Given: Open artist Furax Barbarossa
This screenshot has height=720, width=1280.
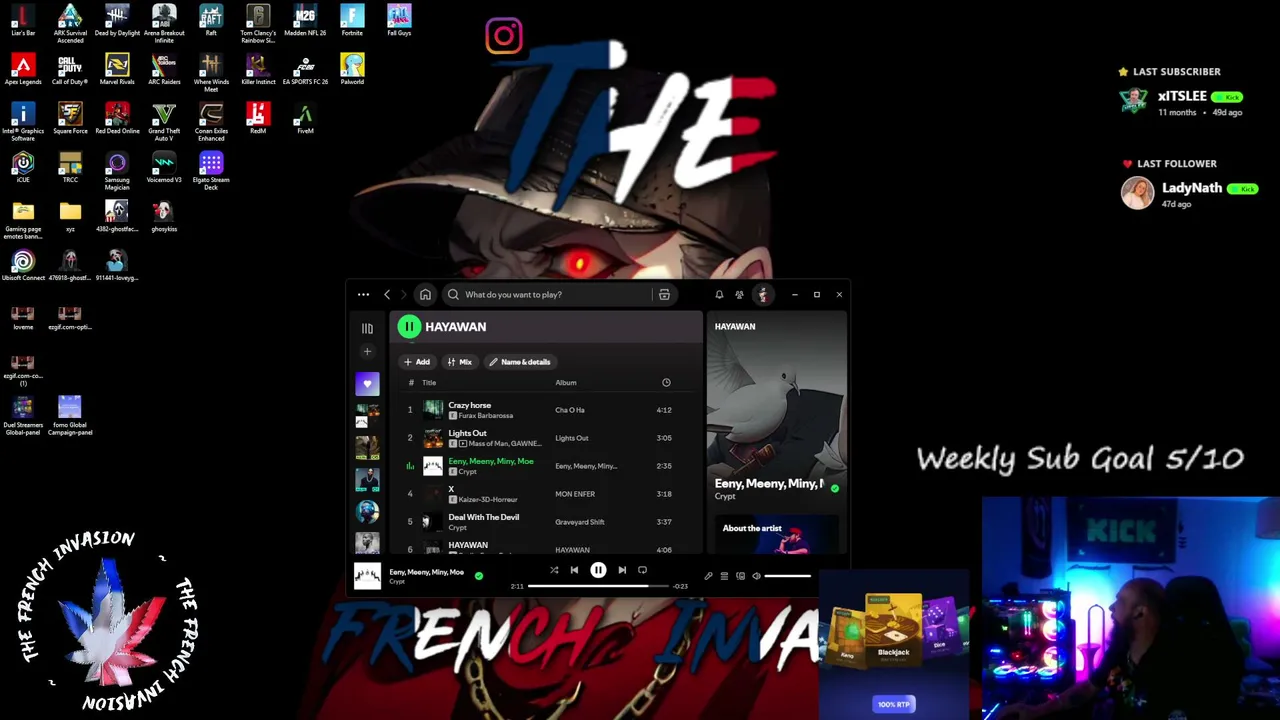Looking at the screenshot, I should [x=486, y=416].
